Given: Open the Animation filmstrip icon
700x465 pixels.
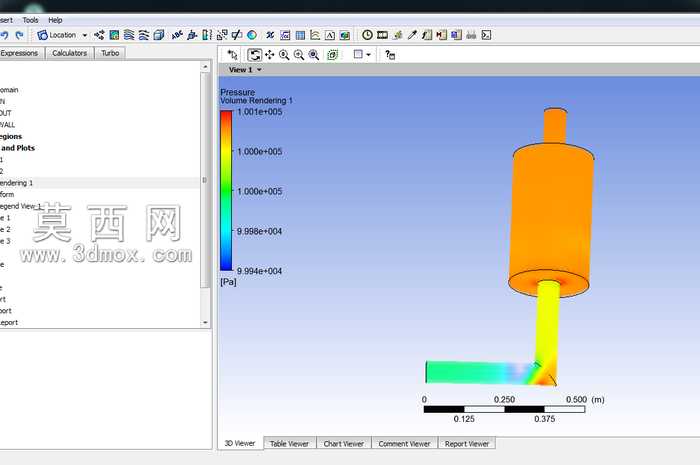Looking at the screenshot, I should click(383, 35).
